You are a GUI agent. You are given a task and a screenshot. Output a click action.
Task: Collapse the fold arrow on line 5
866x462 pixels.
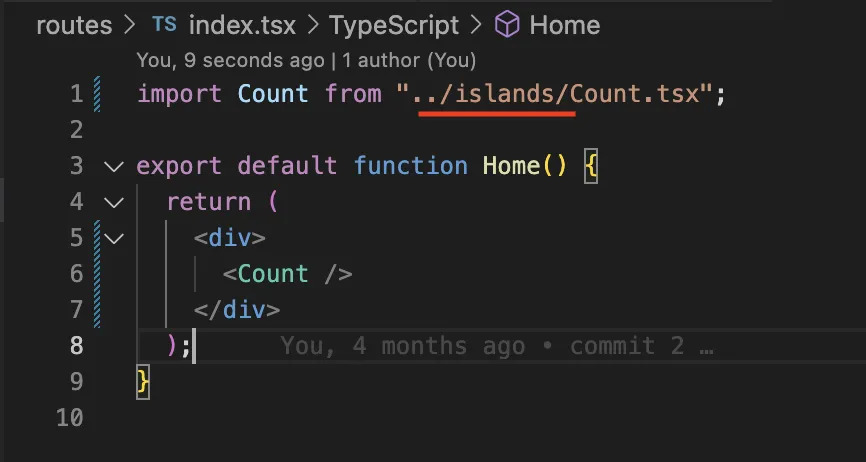point(114,238)
